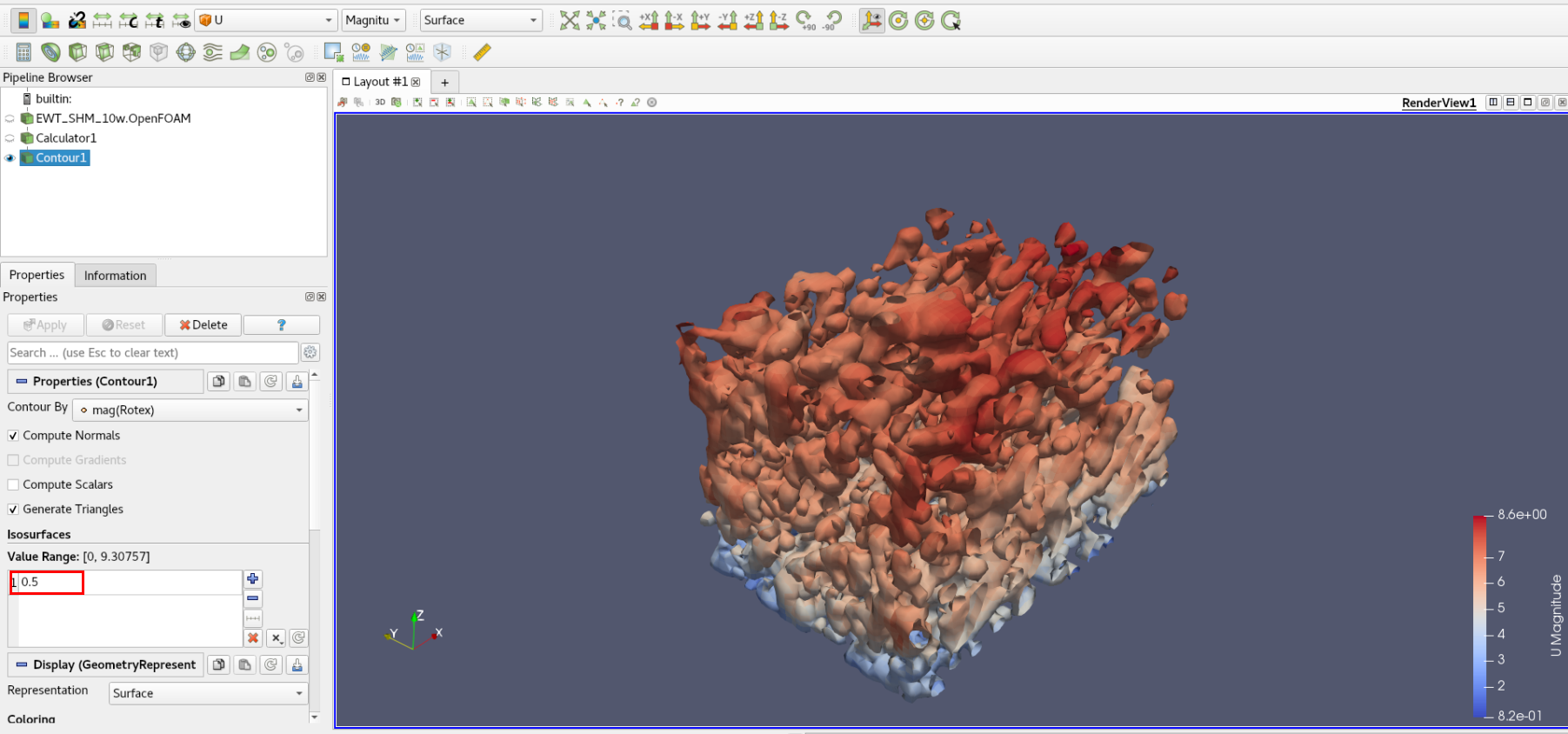This screenshot has width=1568, height=734.
Task: Add a new isosurface value with plus icon
Action: point(252,579)
